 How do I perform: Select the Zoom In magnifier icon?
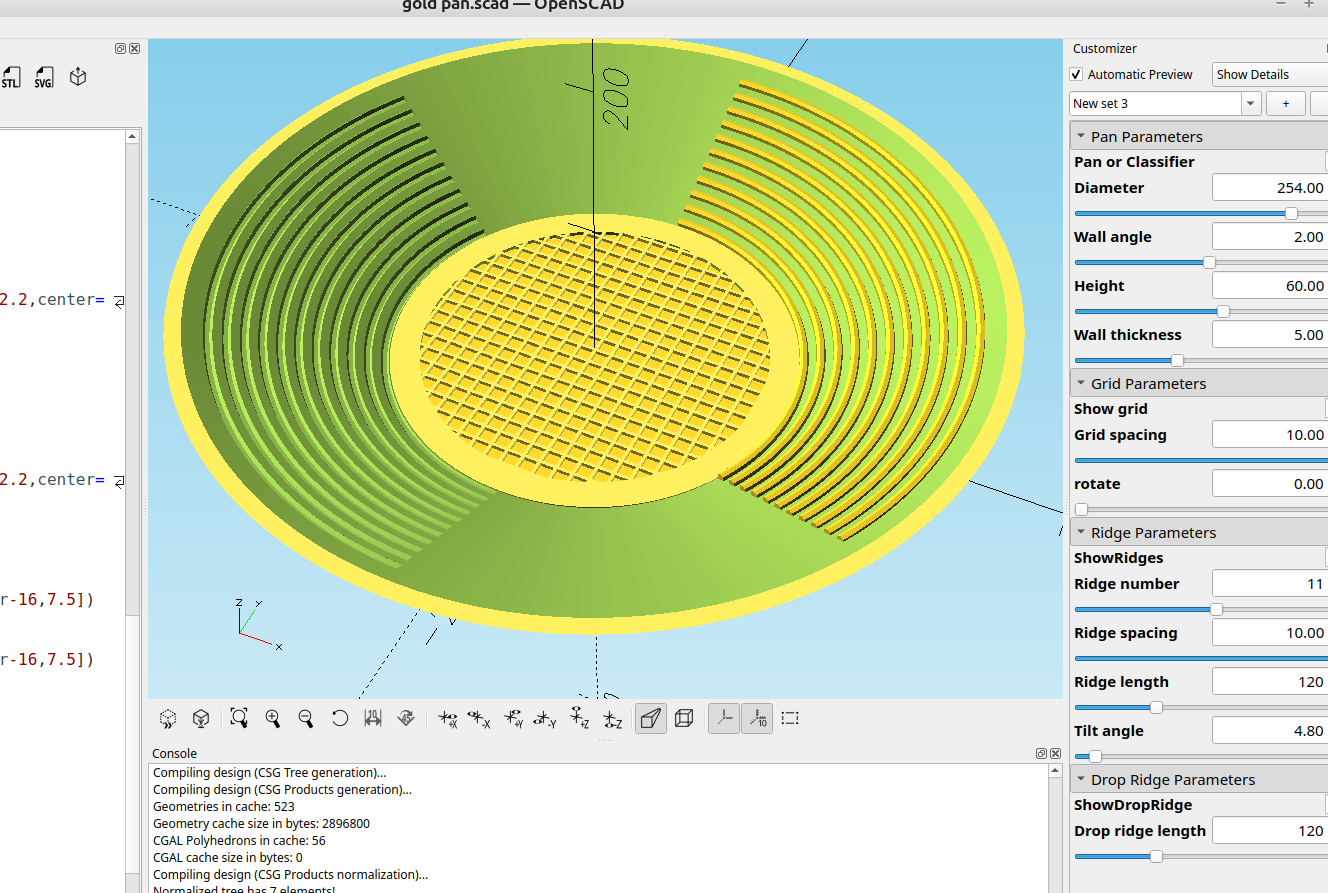(x=272, y=718)
